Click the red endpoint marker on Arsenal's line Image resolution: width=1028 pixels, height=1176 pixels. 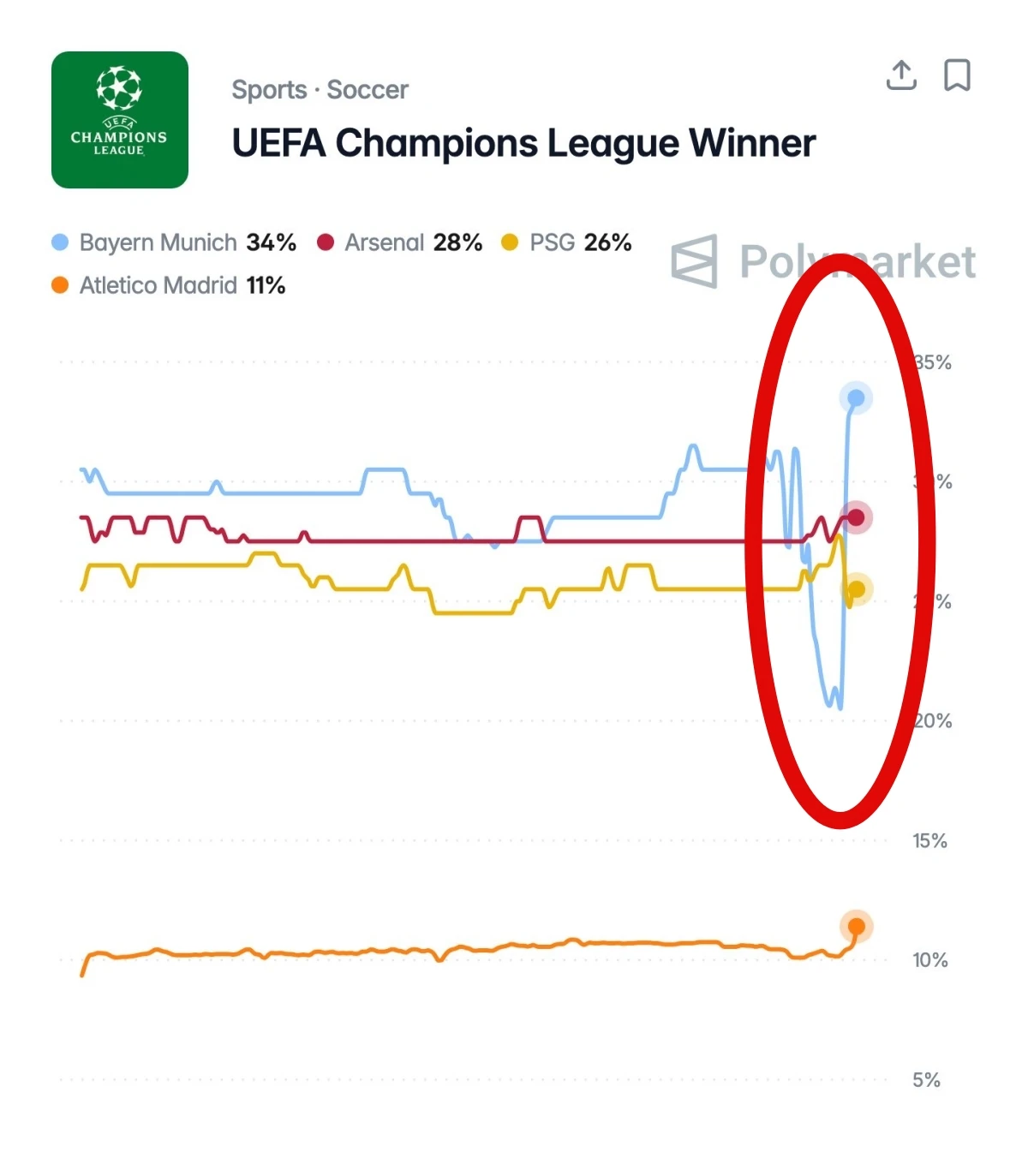[x=856, y=517]
